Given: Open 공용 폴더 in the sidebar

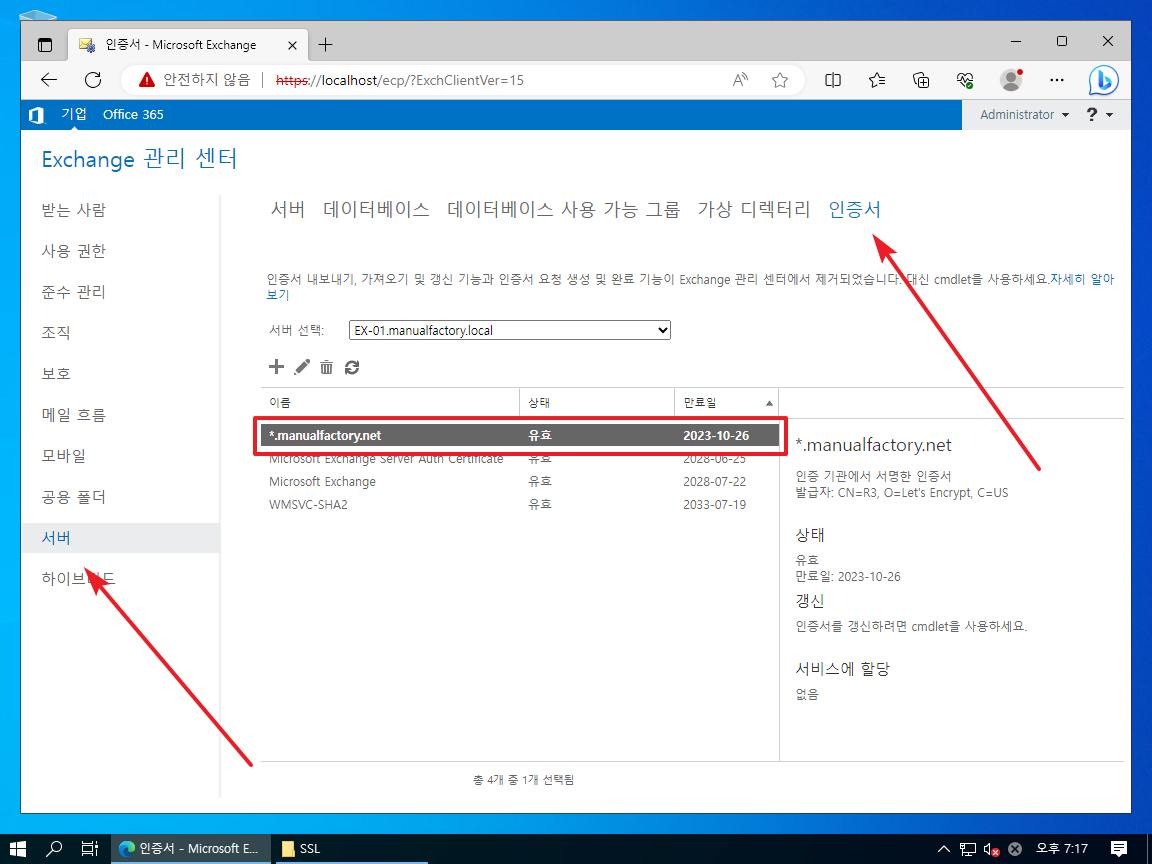Looking at the screenshot, I should point(73,497).
